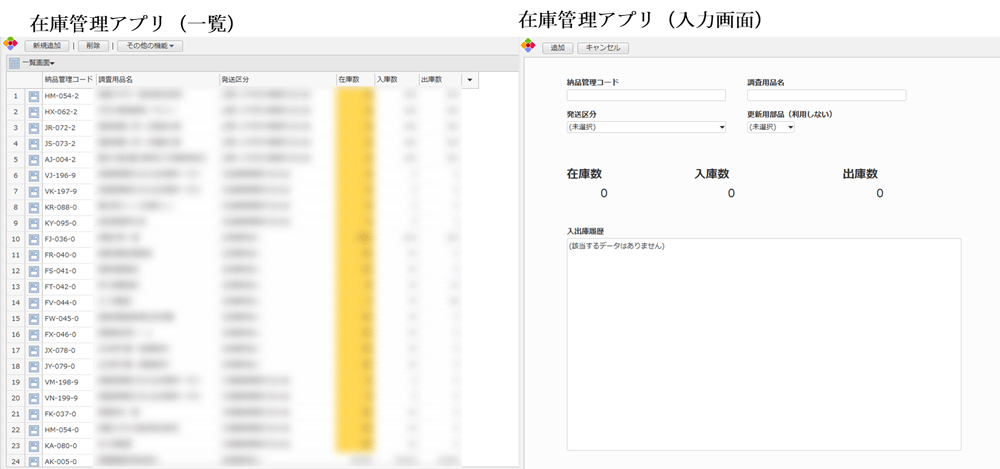Open the 発送区分 dropdown in the form

point(646,128)
